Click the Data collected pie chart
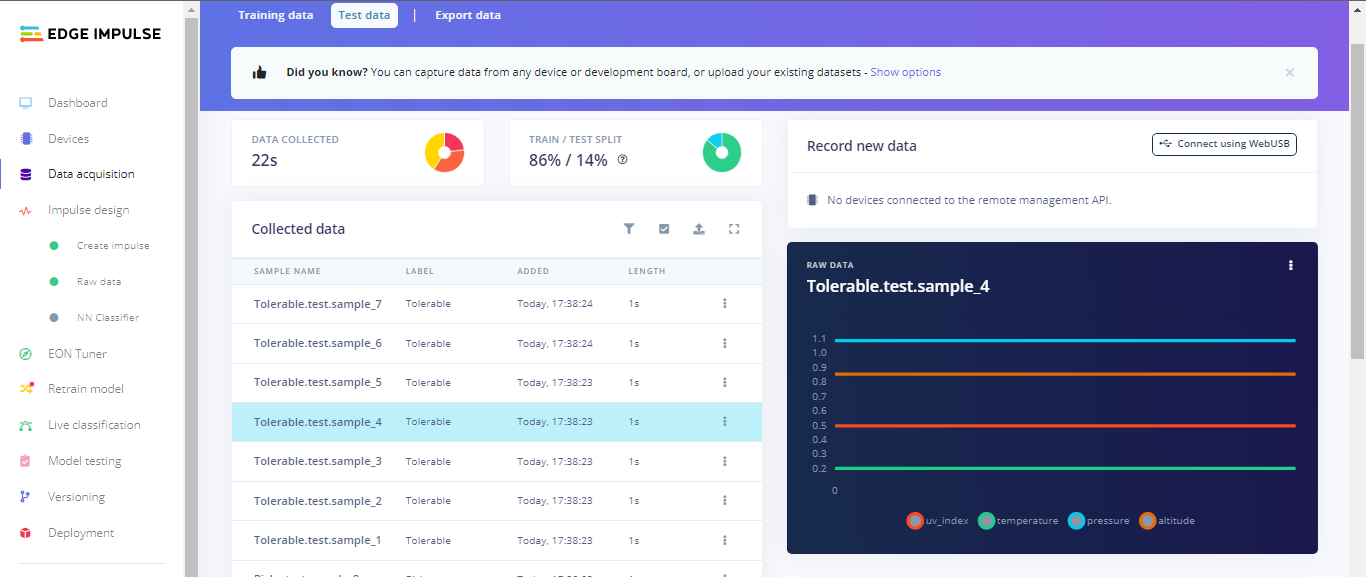Screen dimensions: 1366x577 click(x=444, y=153)
